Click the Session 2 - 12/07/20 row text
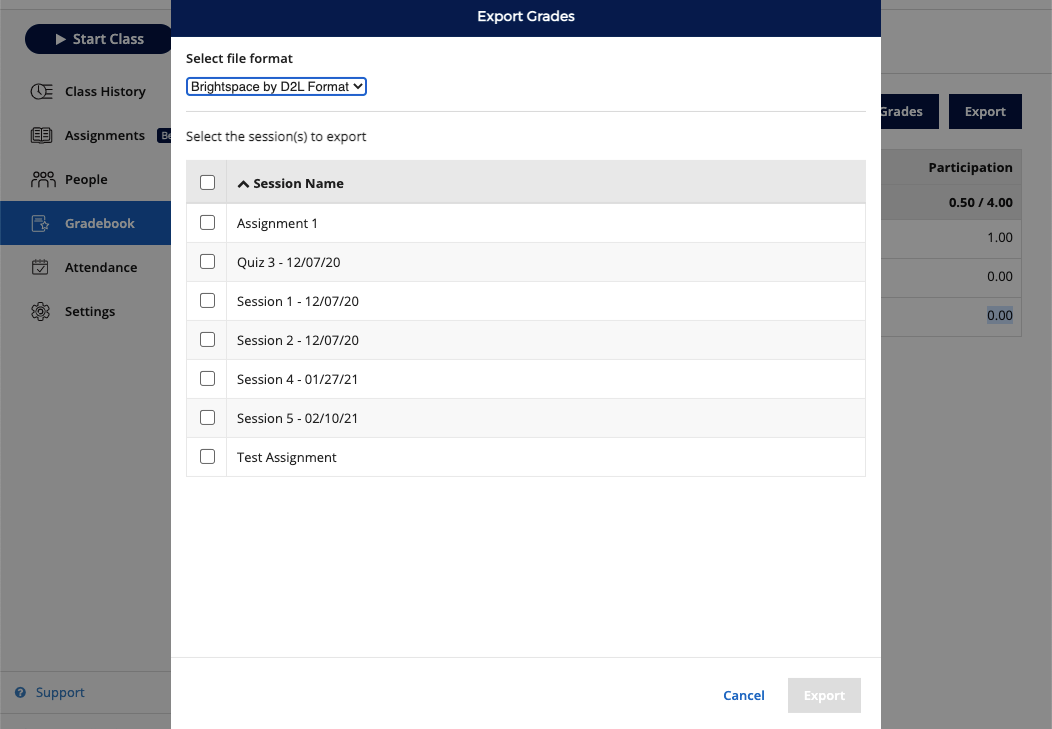 pos(298,340)
